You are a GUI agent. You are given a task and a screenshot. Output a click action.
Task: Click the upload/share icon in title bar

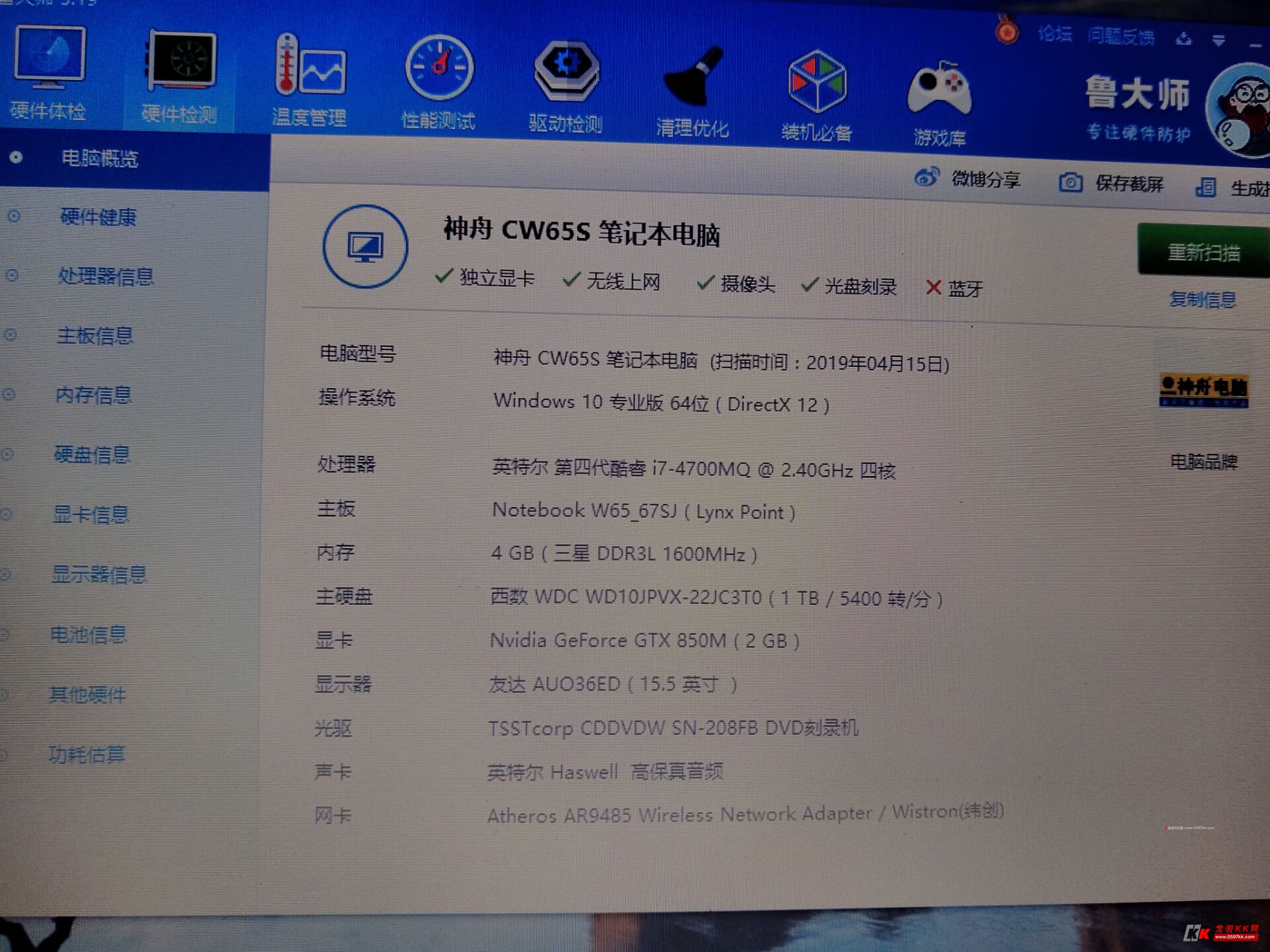point(1184,39)
